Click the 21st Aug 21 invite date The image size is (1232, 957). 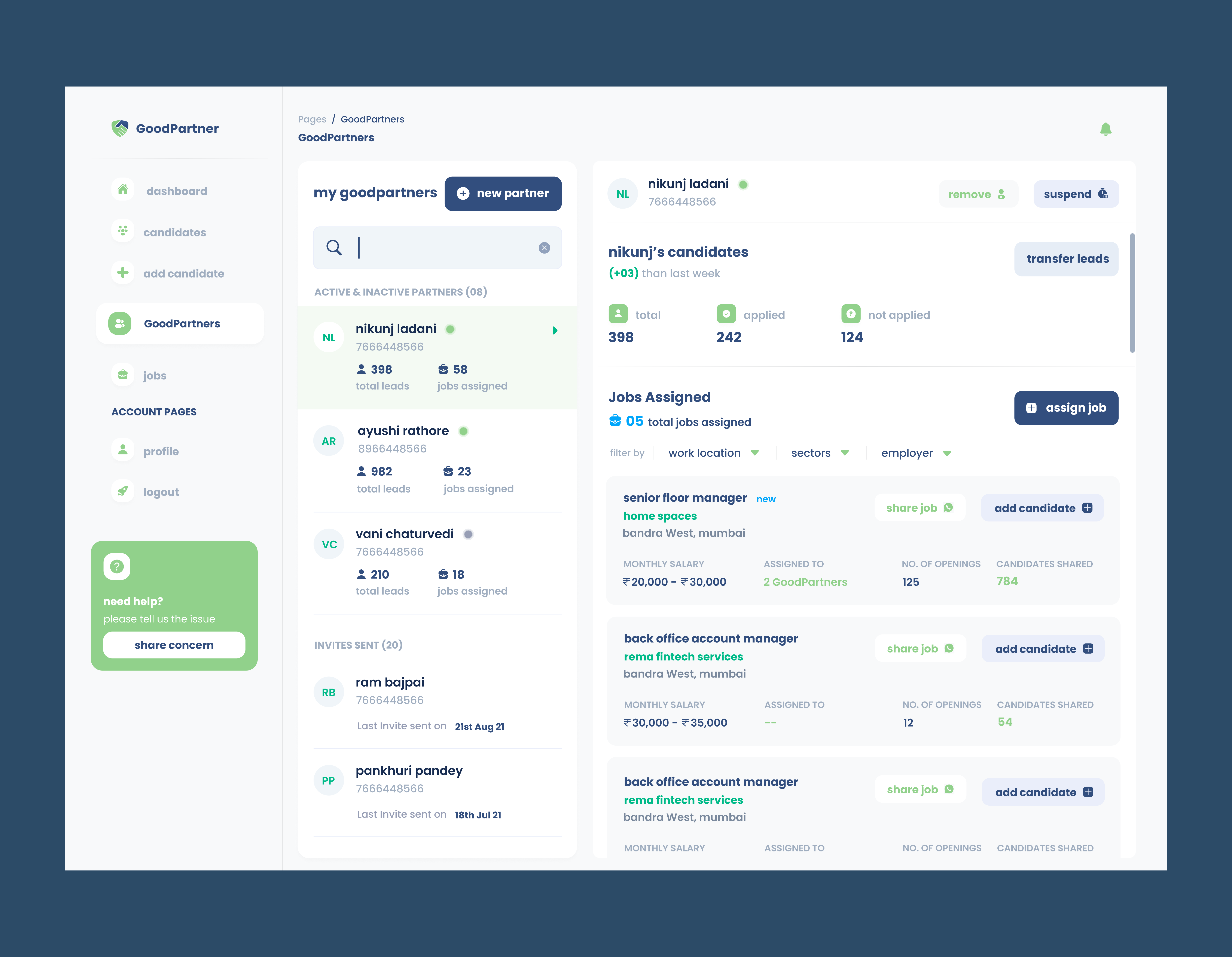[479, 727]
